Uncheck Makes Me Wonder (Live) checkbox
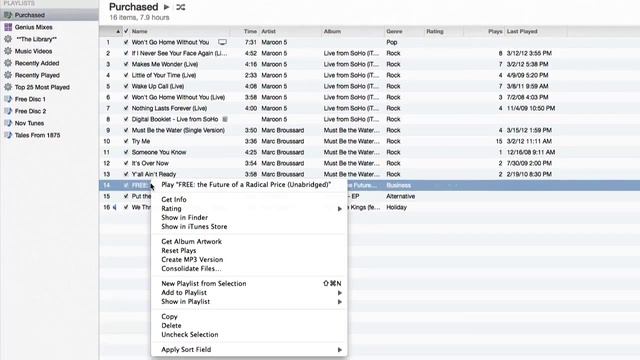 coord(126,64)
